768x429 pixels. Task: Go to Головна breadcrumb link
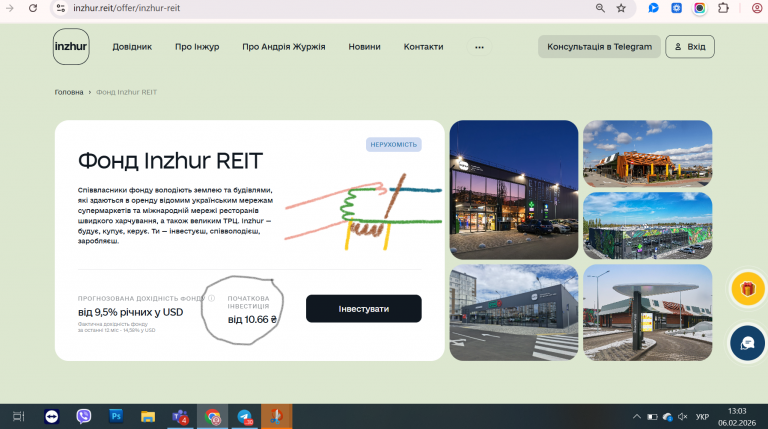(69, 92)
